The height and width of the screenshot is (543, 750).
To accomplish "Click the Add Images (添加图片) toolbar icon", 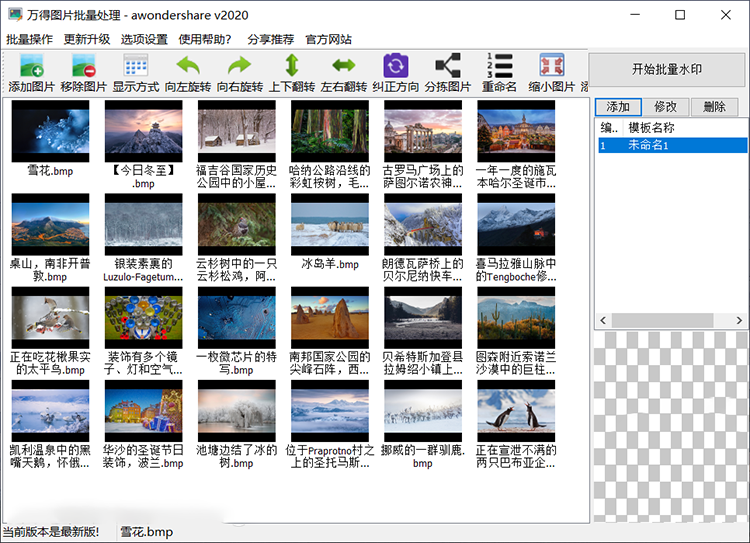I will point(32,72).
